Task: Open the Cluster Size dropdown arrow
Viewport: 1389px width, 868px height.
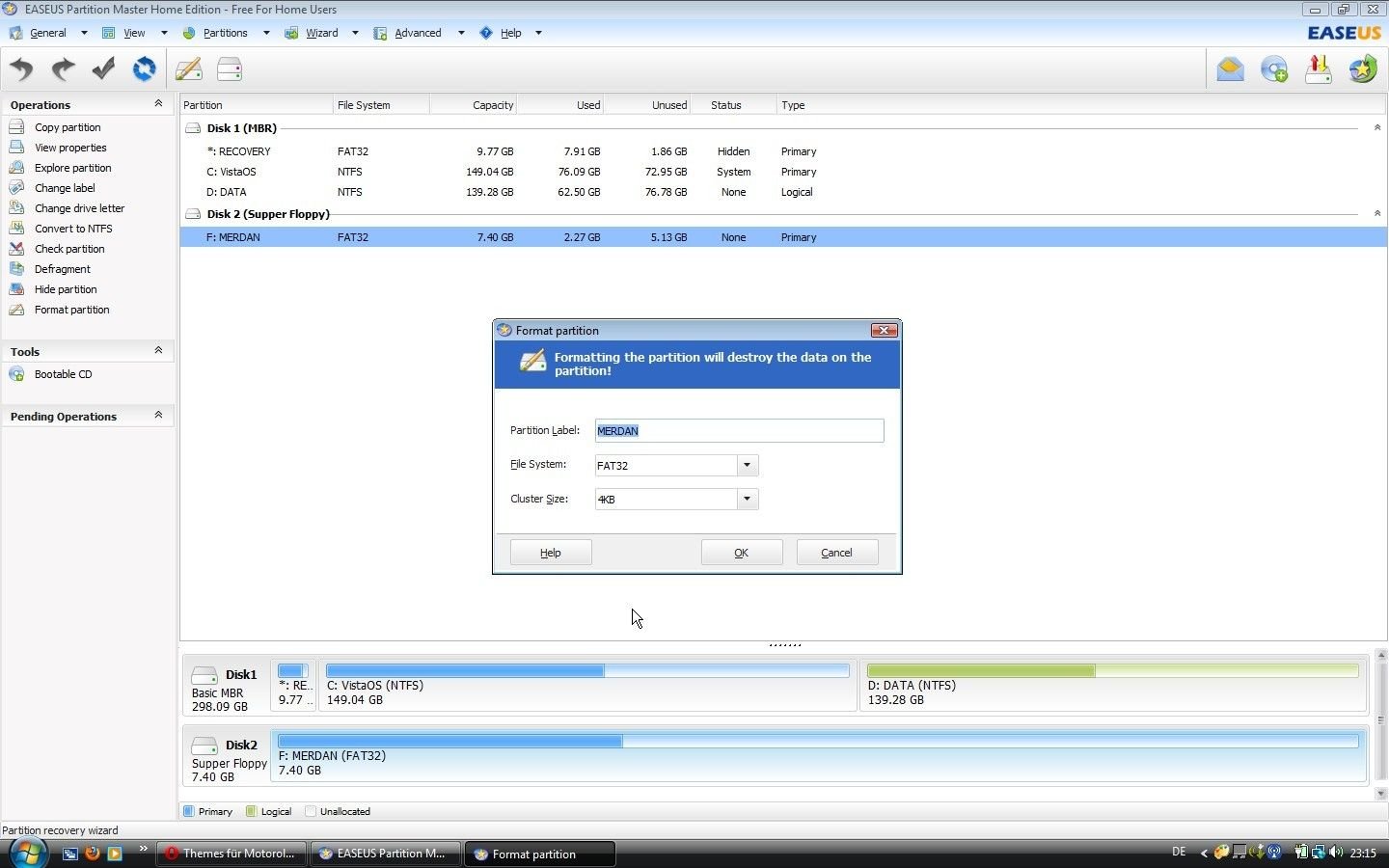Action: (x=747, y=499)
